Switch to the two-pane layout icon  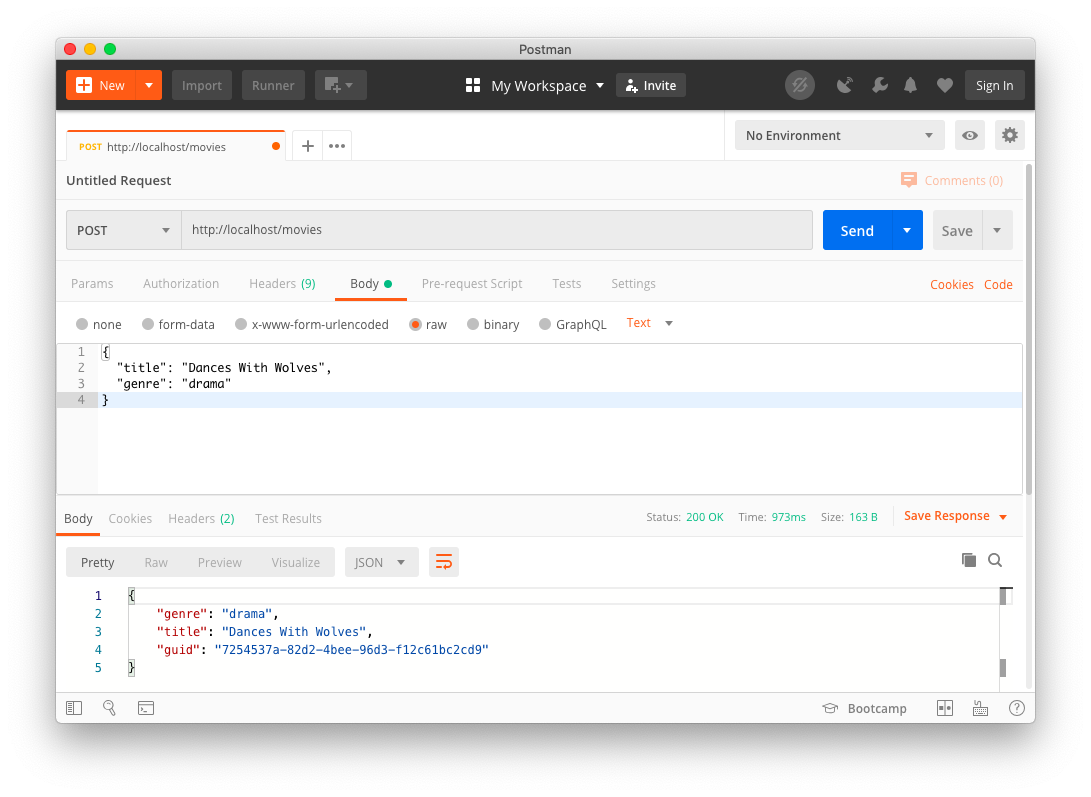(944, 708)
